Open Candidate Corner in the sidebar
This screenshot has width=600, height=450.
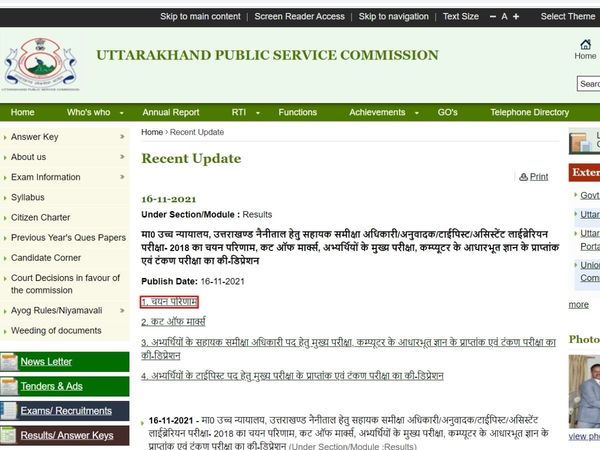(46, 258)
